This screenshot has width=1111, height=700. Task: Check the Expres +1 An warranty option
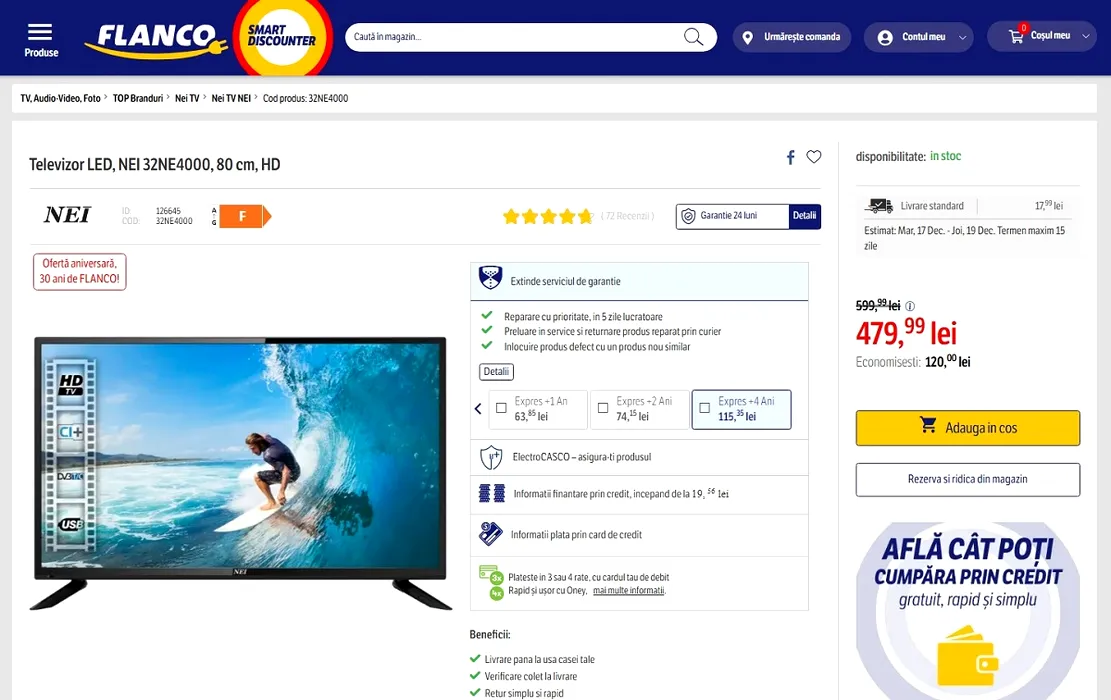point(501,408)
